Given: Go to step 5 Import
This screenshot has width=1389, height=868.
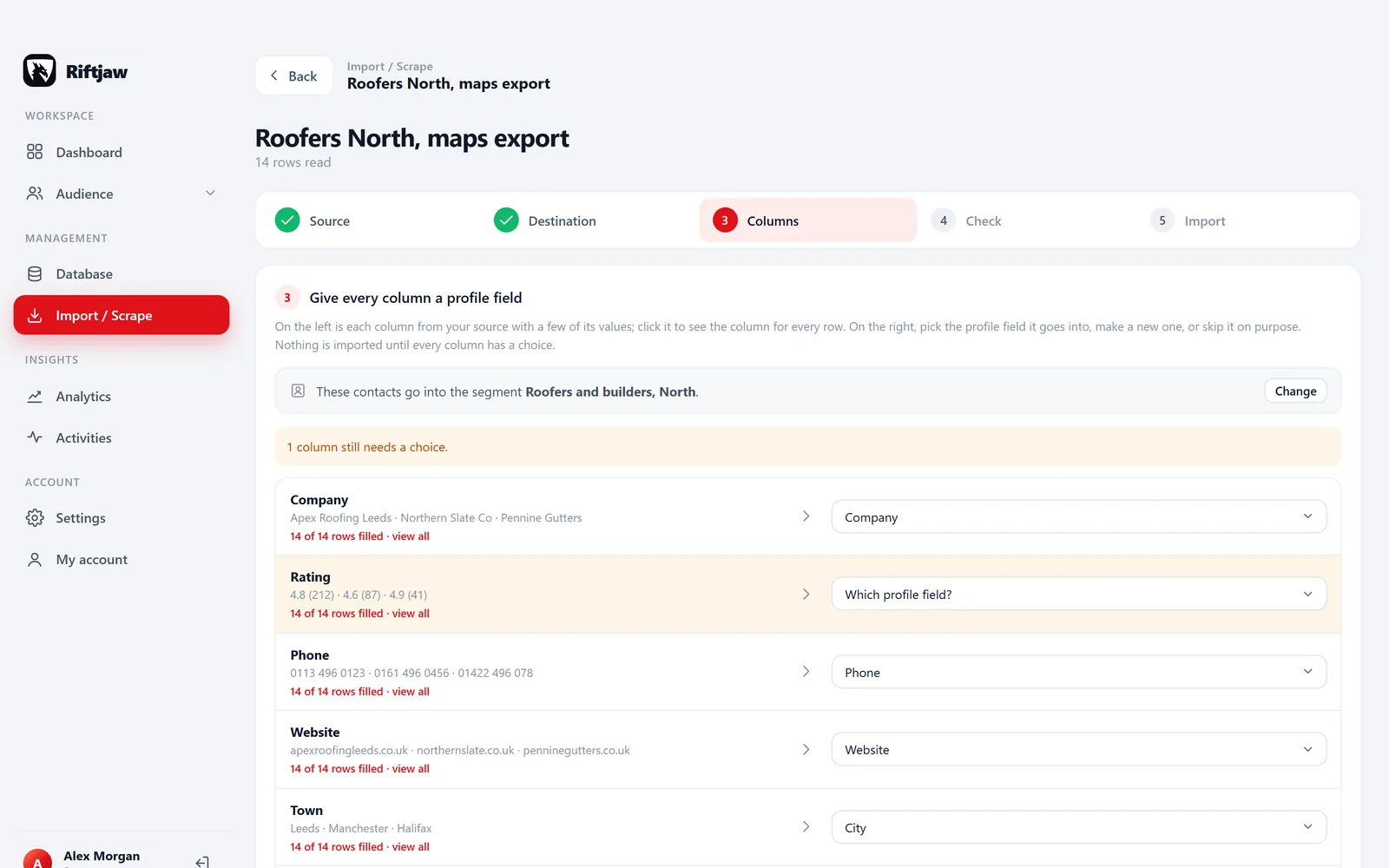Looking at the screenshot, I should (x=1246, y=220).
